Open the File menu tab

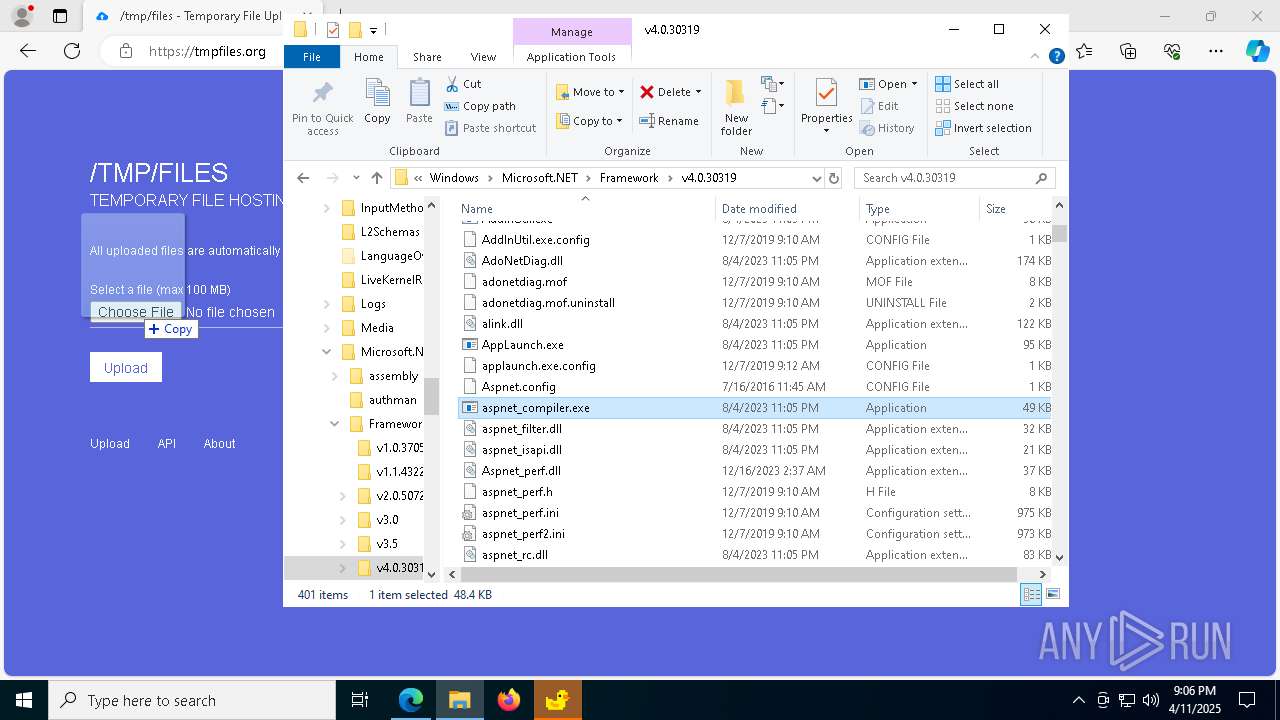pos(312,57)
